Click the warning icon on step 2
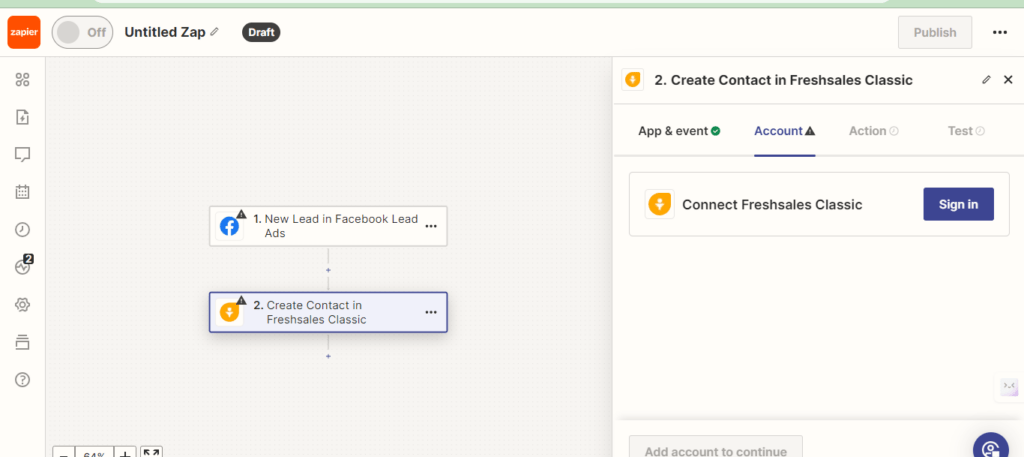The image size is (1024, 457). pos(241,300)
